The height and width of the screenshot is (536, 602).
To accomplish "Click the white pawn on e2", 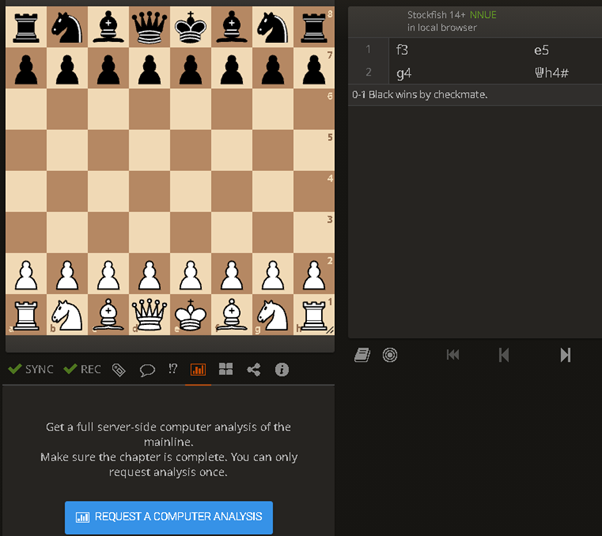I will 190,274.
